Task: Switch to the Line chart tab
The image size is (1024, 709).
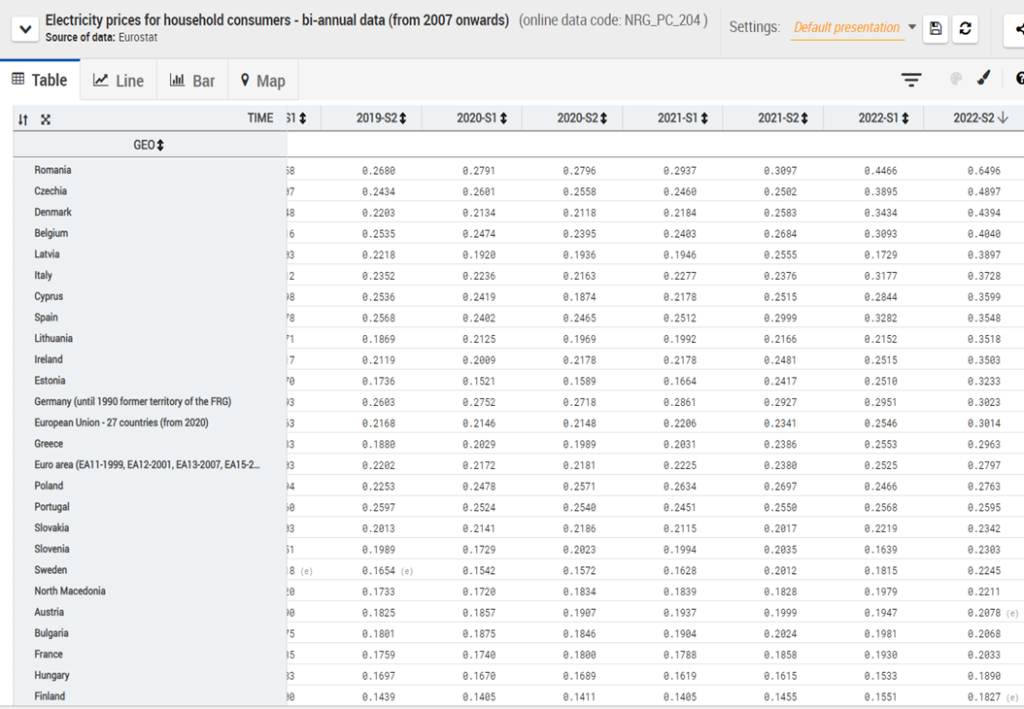Action: point(118,81)
